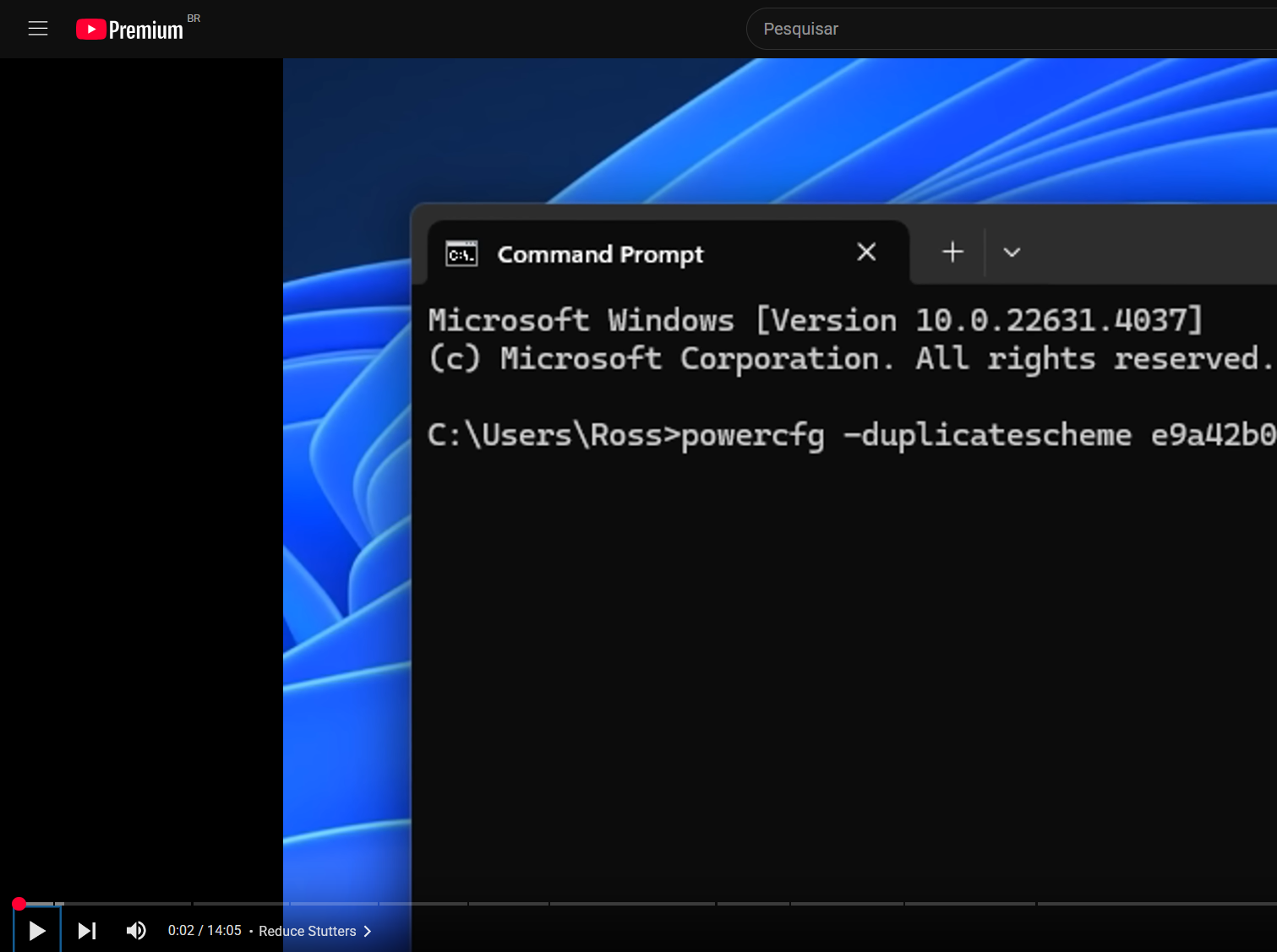
Task: Add new terminal tab with plus button
Action: coord(952,252)
